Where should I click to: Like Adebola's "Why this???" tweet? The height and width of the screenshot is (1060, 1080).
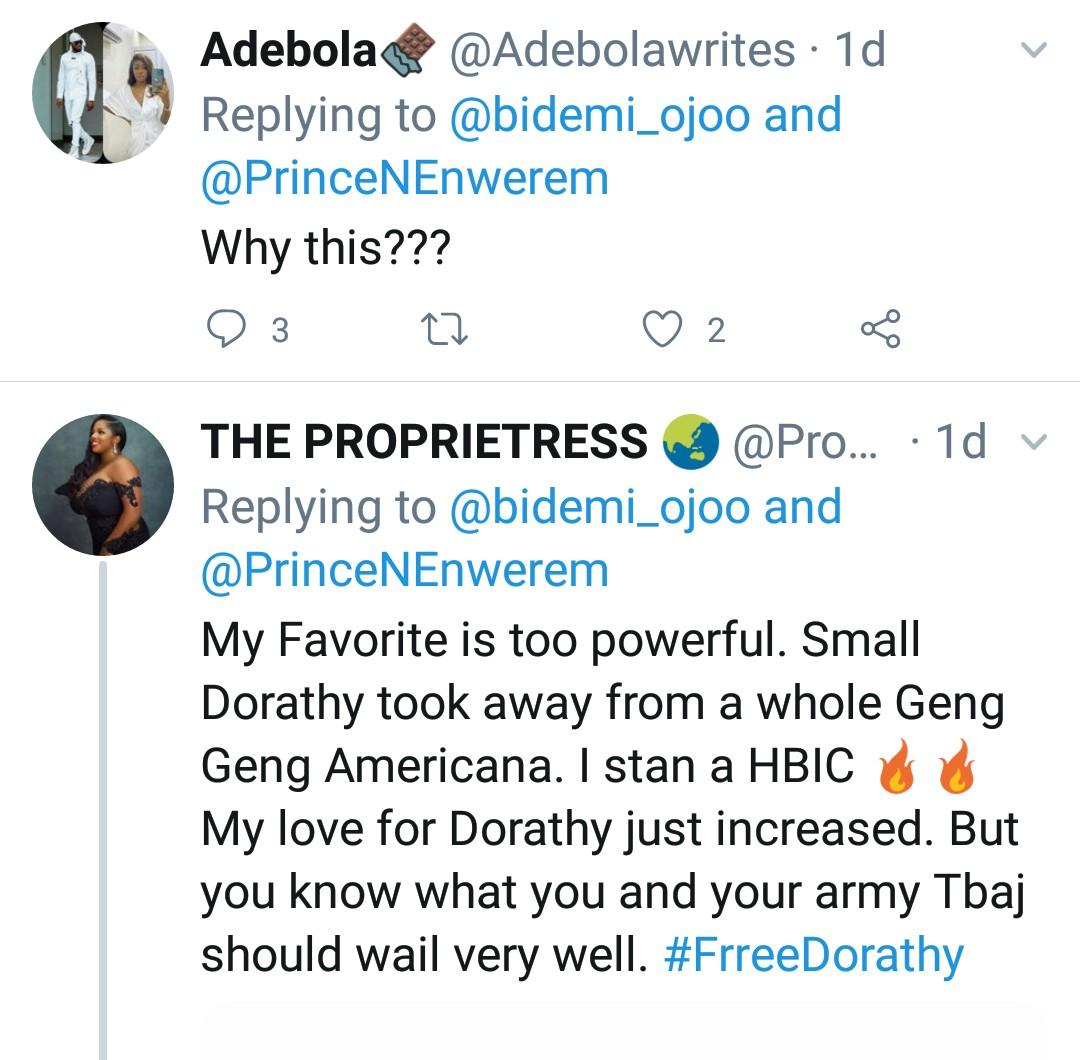click(x=661, y=329)
